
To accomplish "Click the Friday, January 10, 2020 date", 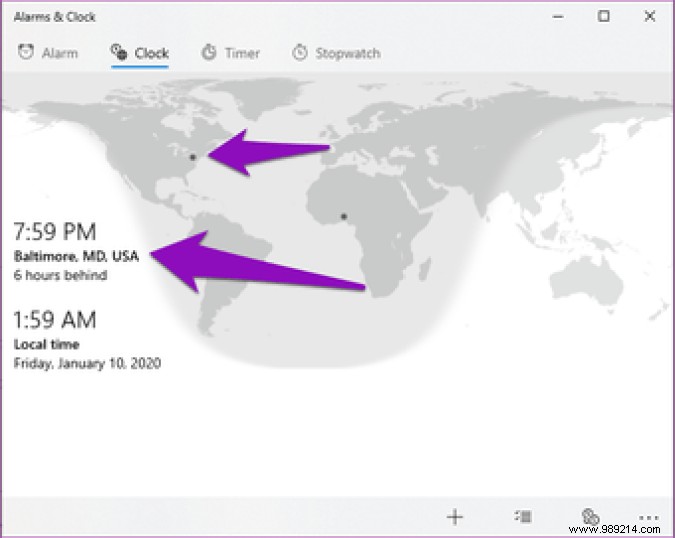I will point(87,363).
